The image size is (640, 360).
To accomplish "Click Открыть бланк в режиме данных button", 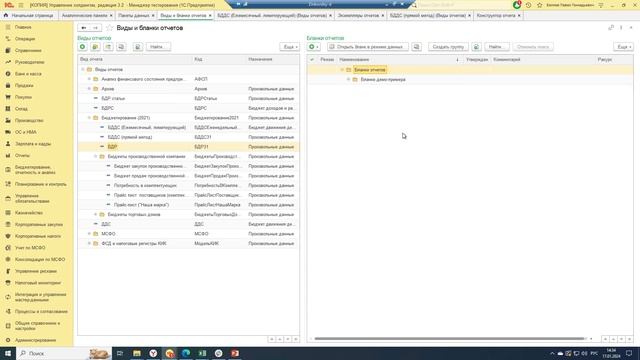I will click(368, 47).
